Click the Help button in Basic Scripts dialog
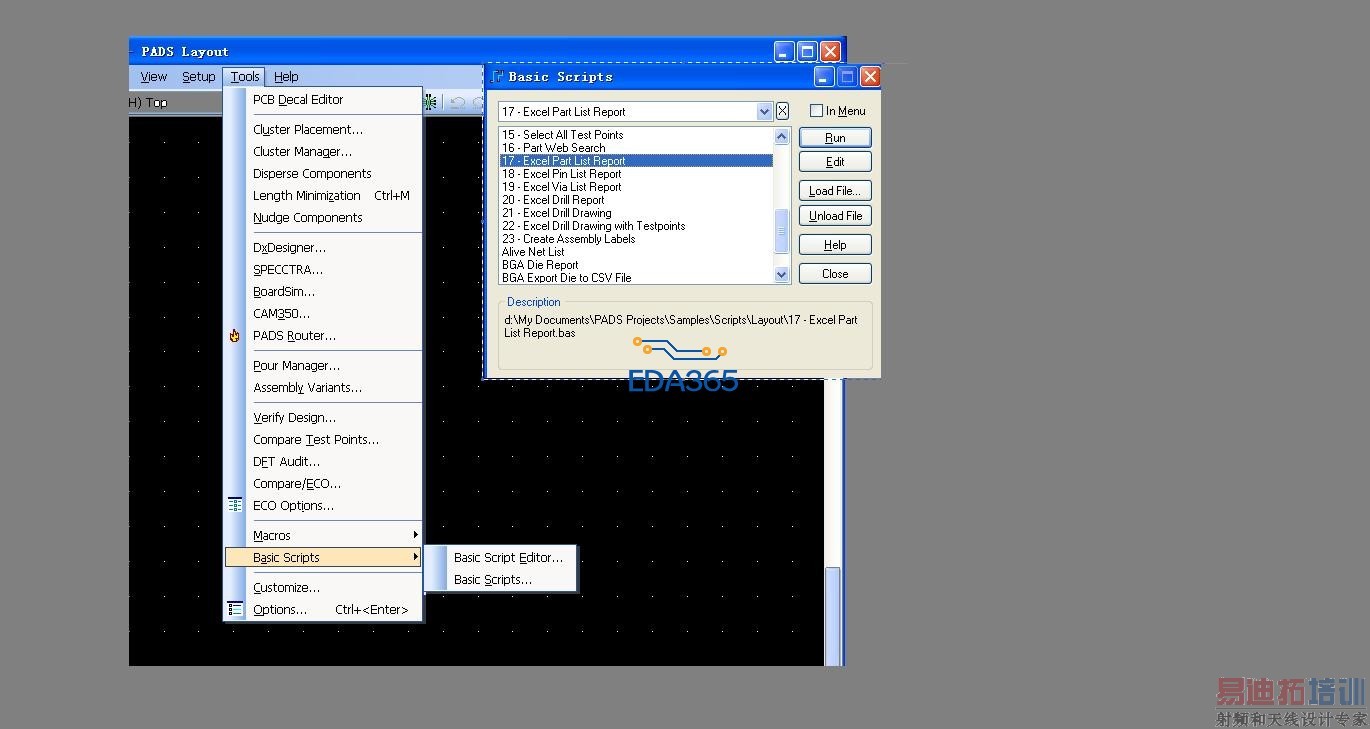The image size is (1370, 729). click(835, 245)
